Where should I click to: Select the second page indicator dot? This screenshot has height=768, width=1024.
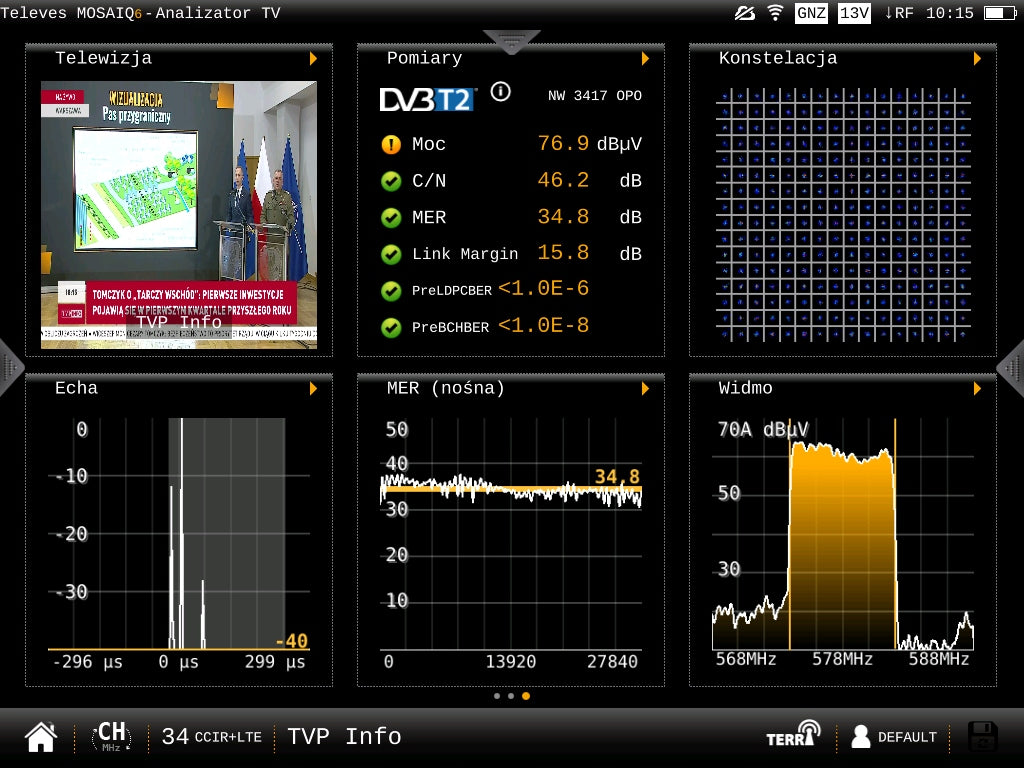(x=511, y=696)
